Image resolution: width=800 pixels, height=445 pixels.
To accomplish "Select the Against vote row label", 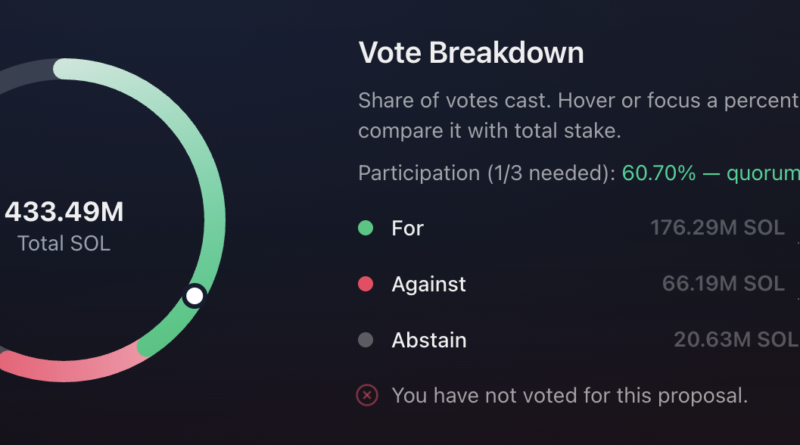I will 429,284.
